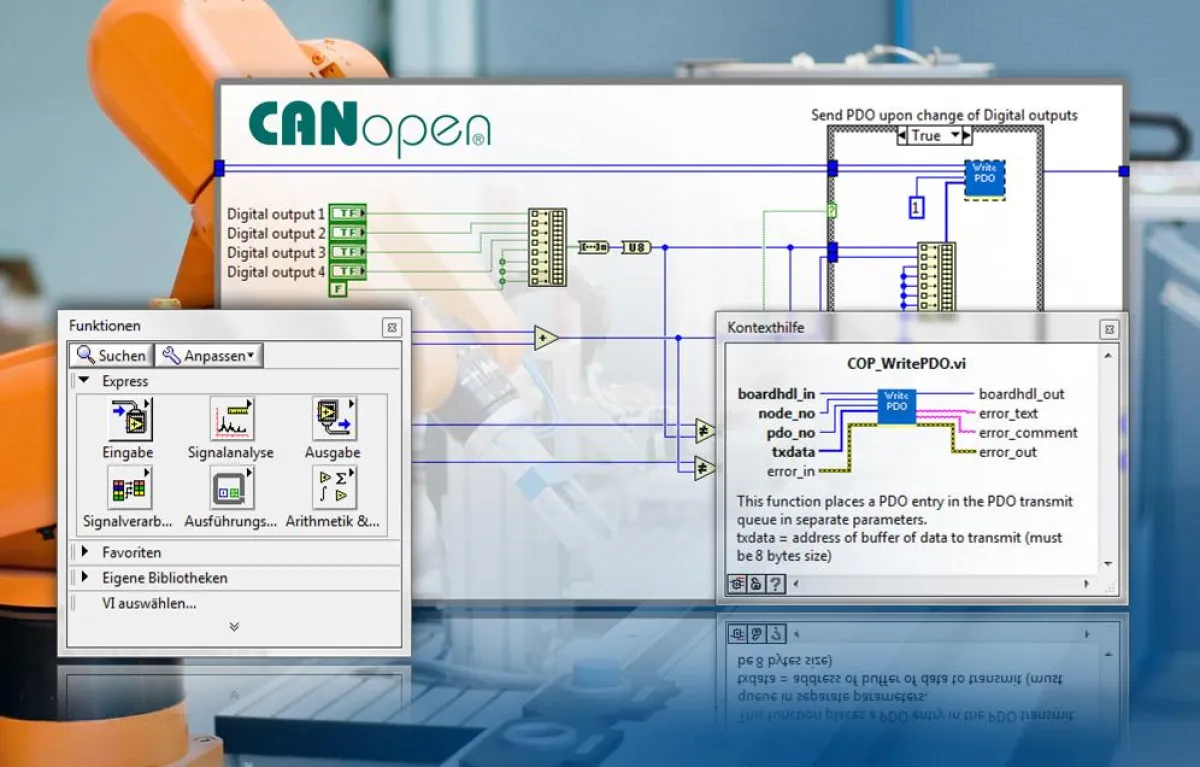Open the Signalanalyse palette icon
1200x767 pixels.
pyautogui.click(x=231, y=420)
